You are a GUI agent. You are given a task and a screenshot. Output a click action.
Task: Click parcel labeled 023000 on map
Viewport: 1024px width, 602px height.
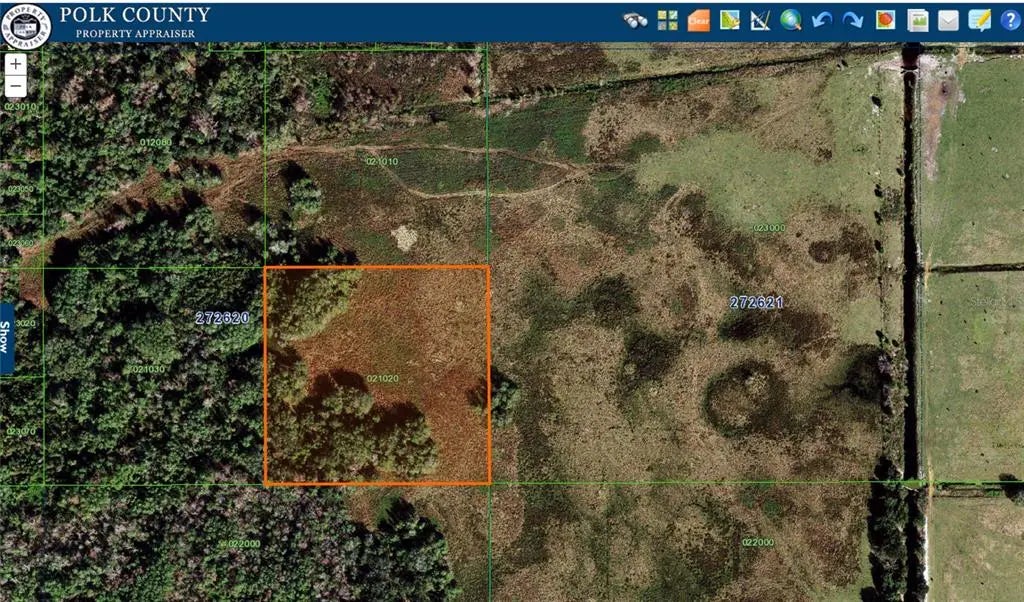768,228
